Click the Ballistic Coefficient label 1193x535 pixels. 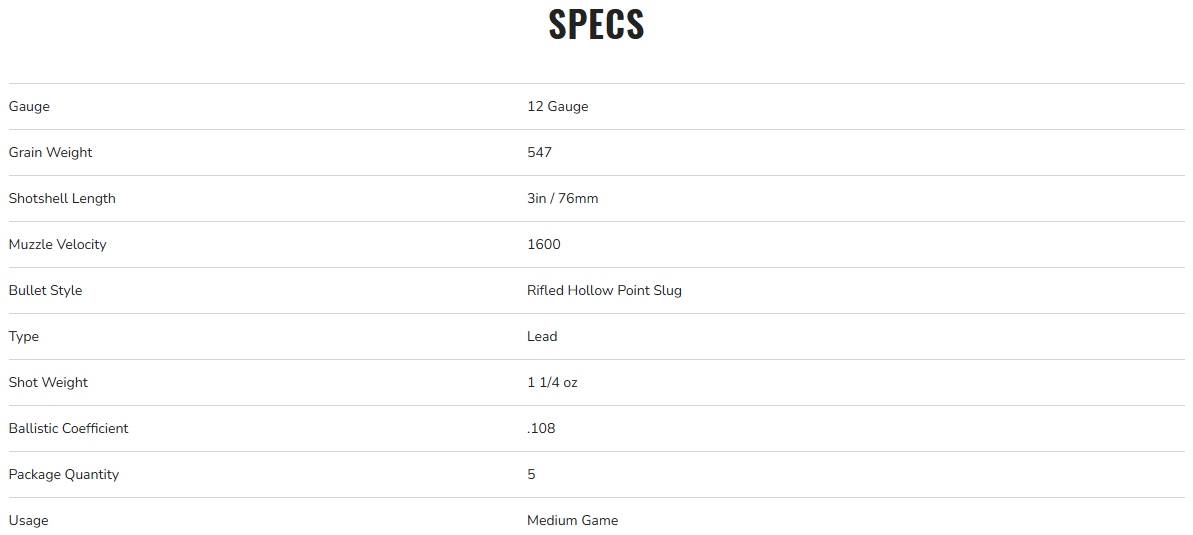click(68, 429)
